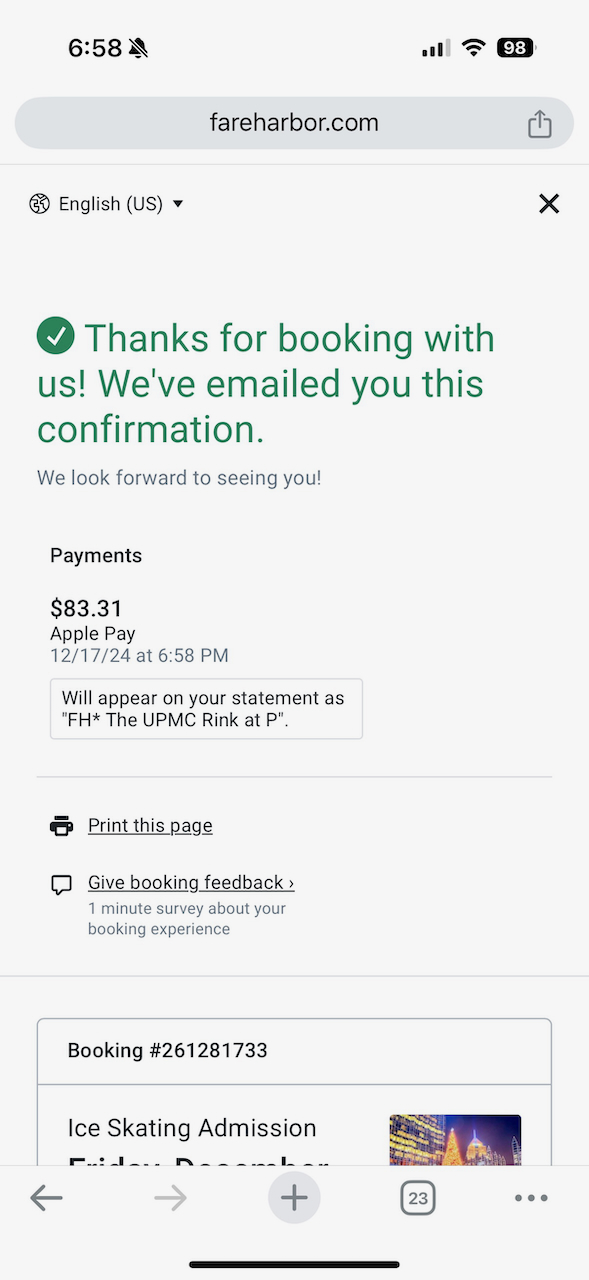This screenshot has width=589, height=1280.
Task: Open a new tab with plus button
Action: tap(294, 1197)
